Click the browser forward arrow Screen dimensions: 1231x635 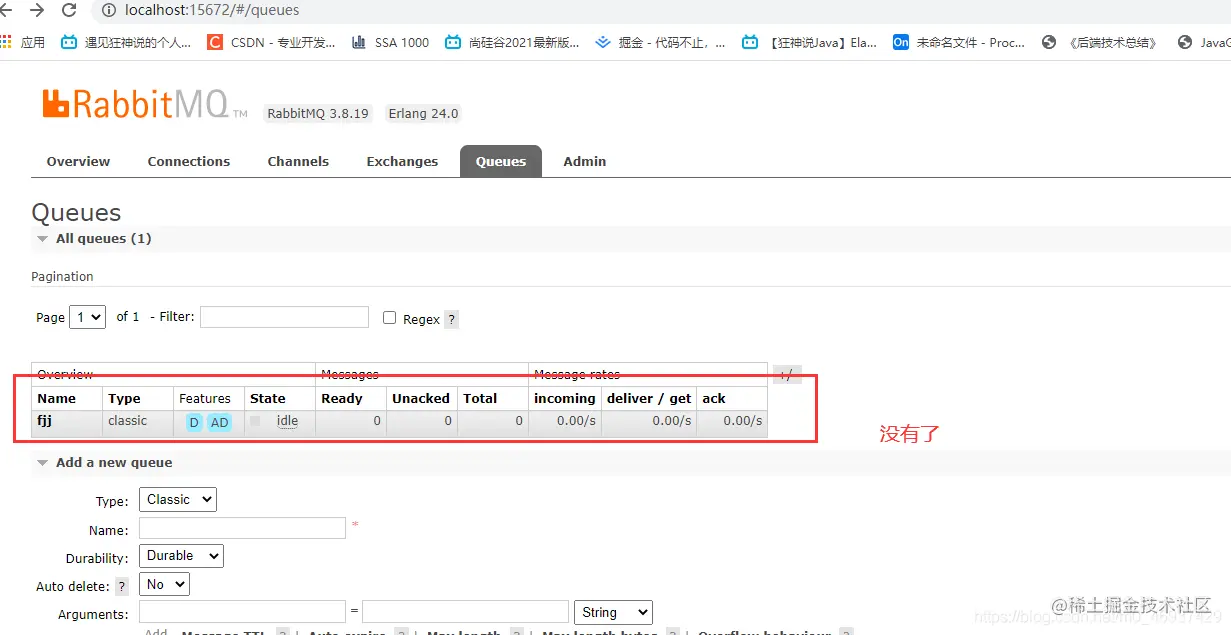(37, 10)
